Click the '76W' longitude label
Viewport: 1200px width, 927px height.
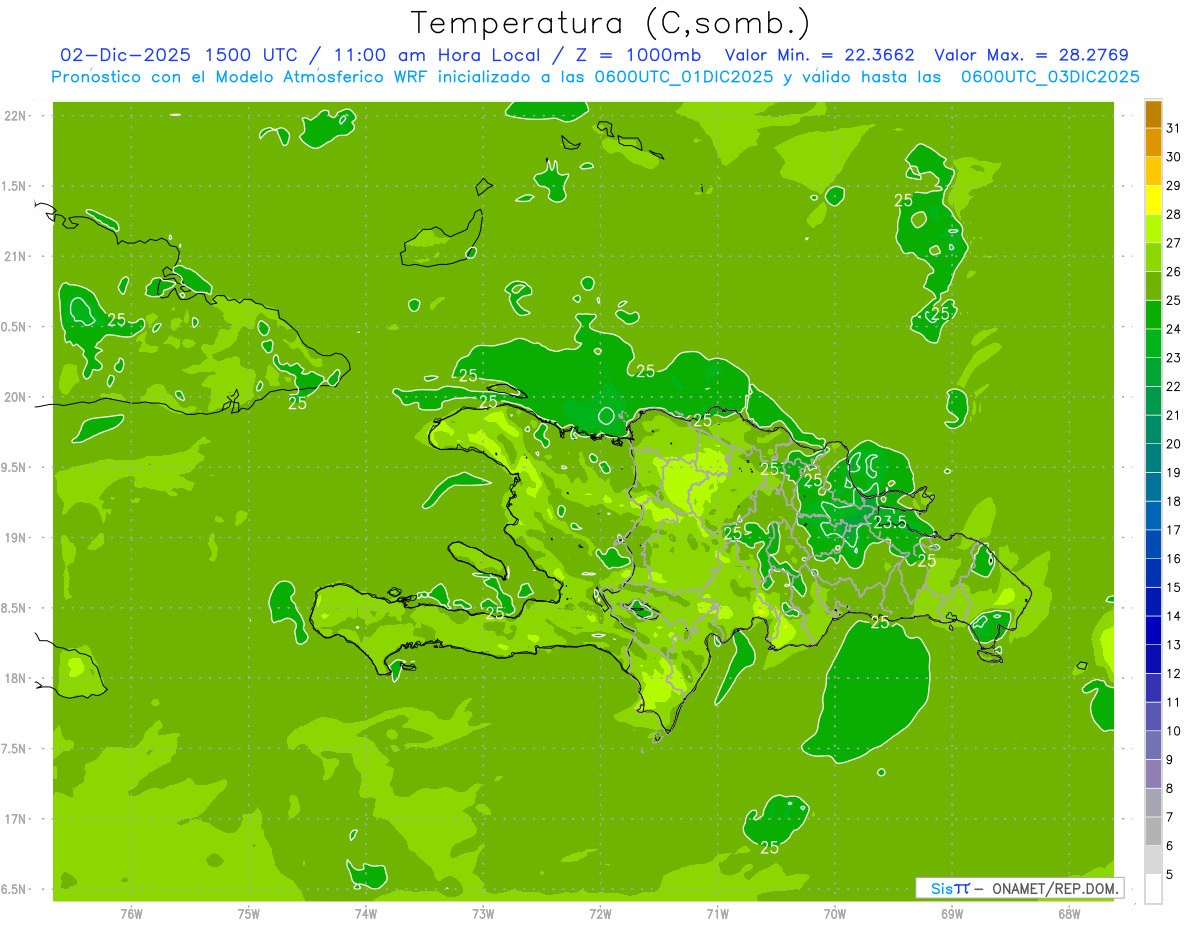coord(131,914)
